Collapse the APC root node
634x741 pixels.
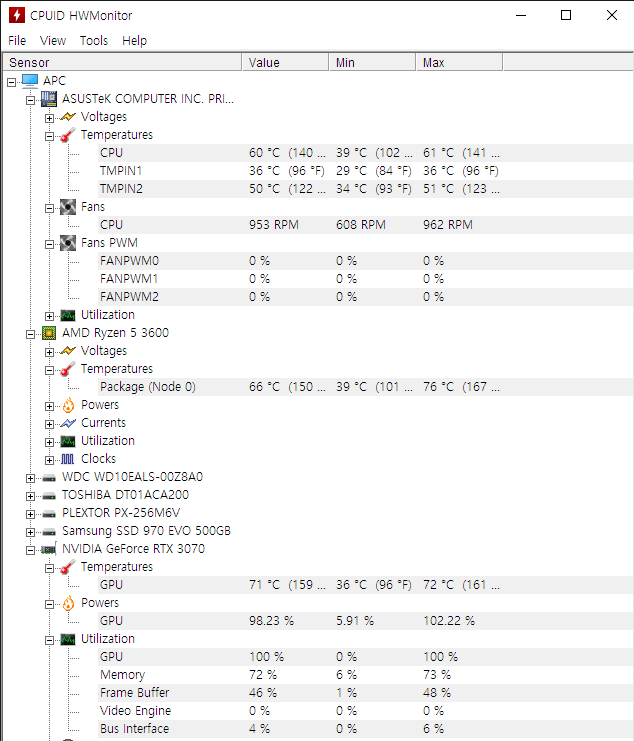(11, 82)
